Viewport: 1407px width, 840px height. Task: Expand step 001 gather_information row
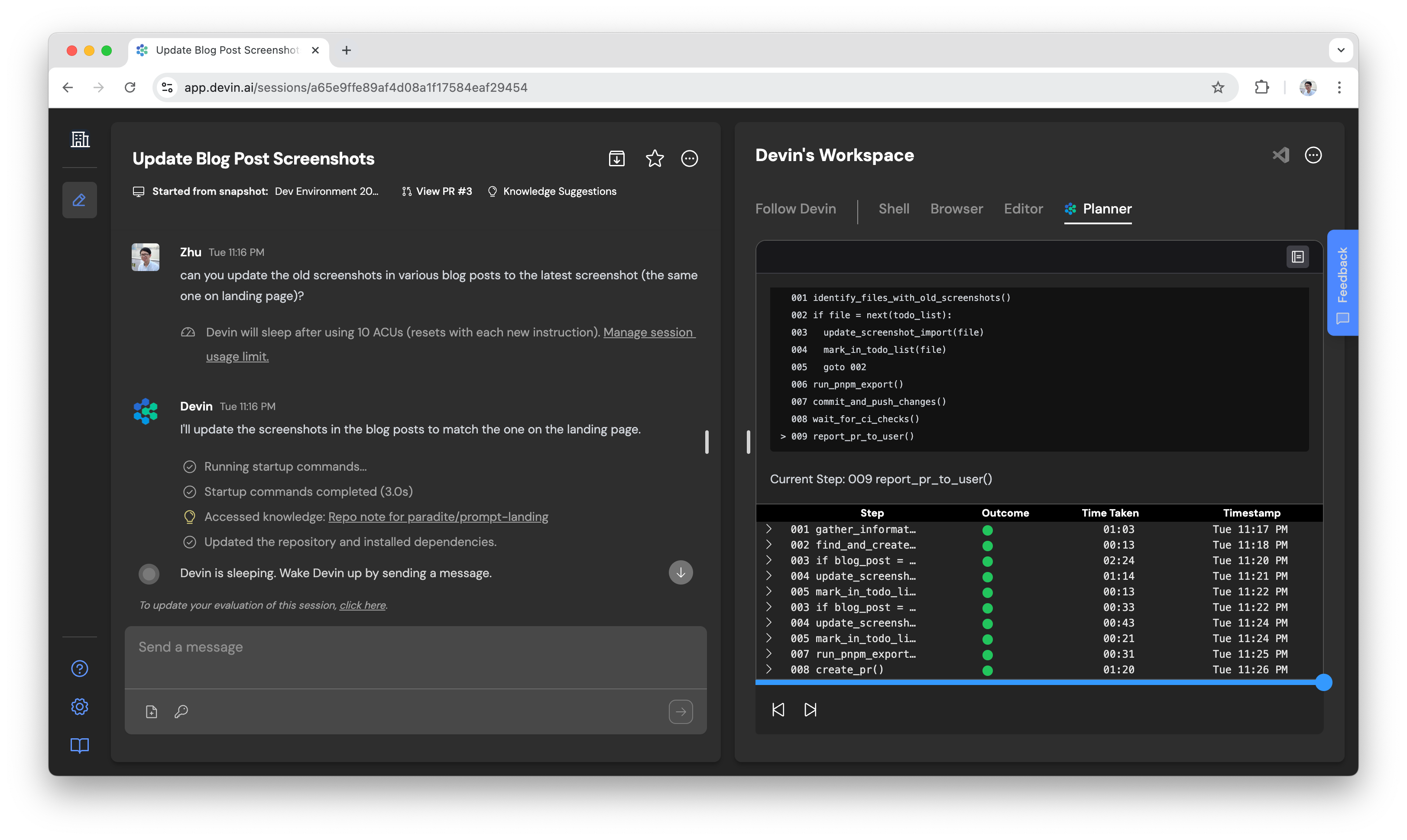coord(769,529)
